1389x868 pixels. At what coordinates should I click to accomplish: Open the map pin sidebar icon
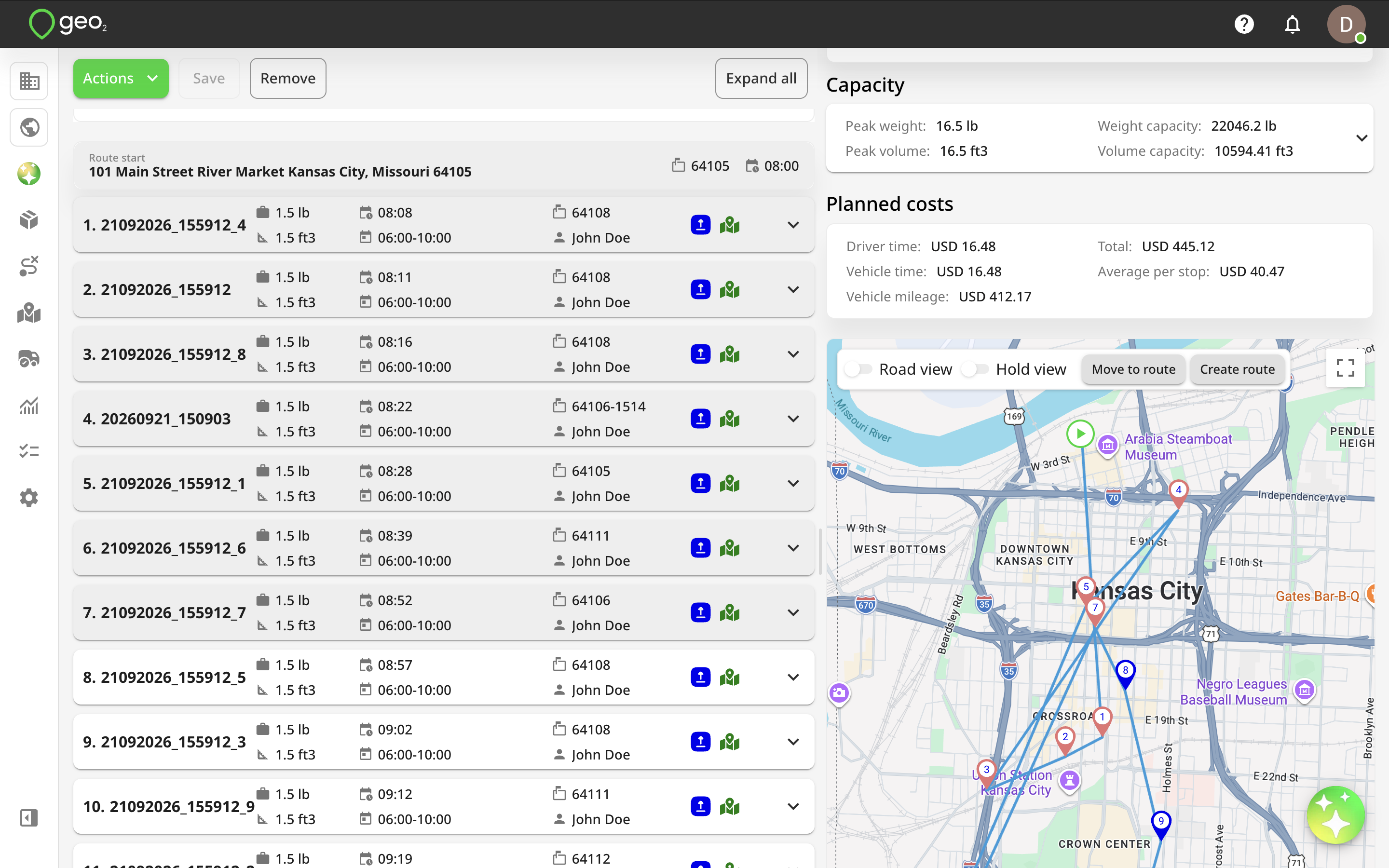point(29,313)
